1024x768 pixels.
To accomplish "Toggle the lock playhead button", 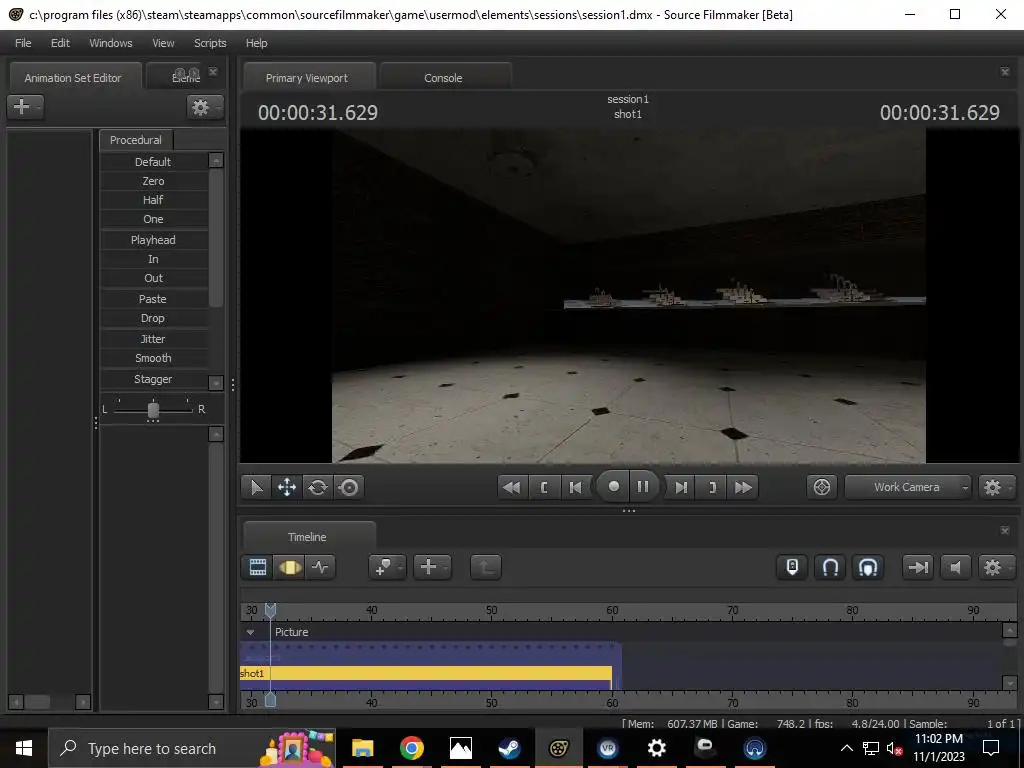I will [x=792, y=567].
